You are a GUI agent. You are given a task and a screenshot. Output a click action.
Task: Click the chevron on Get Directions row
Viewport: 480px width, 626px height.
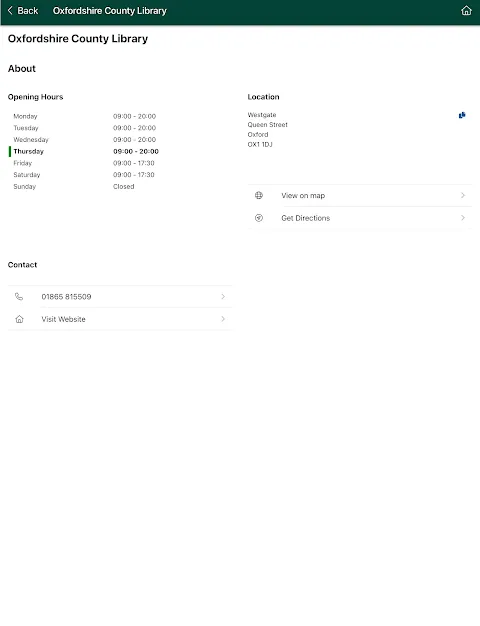coord(463,218)
